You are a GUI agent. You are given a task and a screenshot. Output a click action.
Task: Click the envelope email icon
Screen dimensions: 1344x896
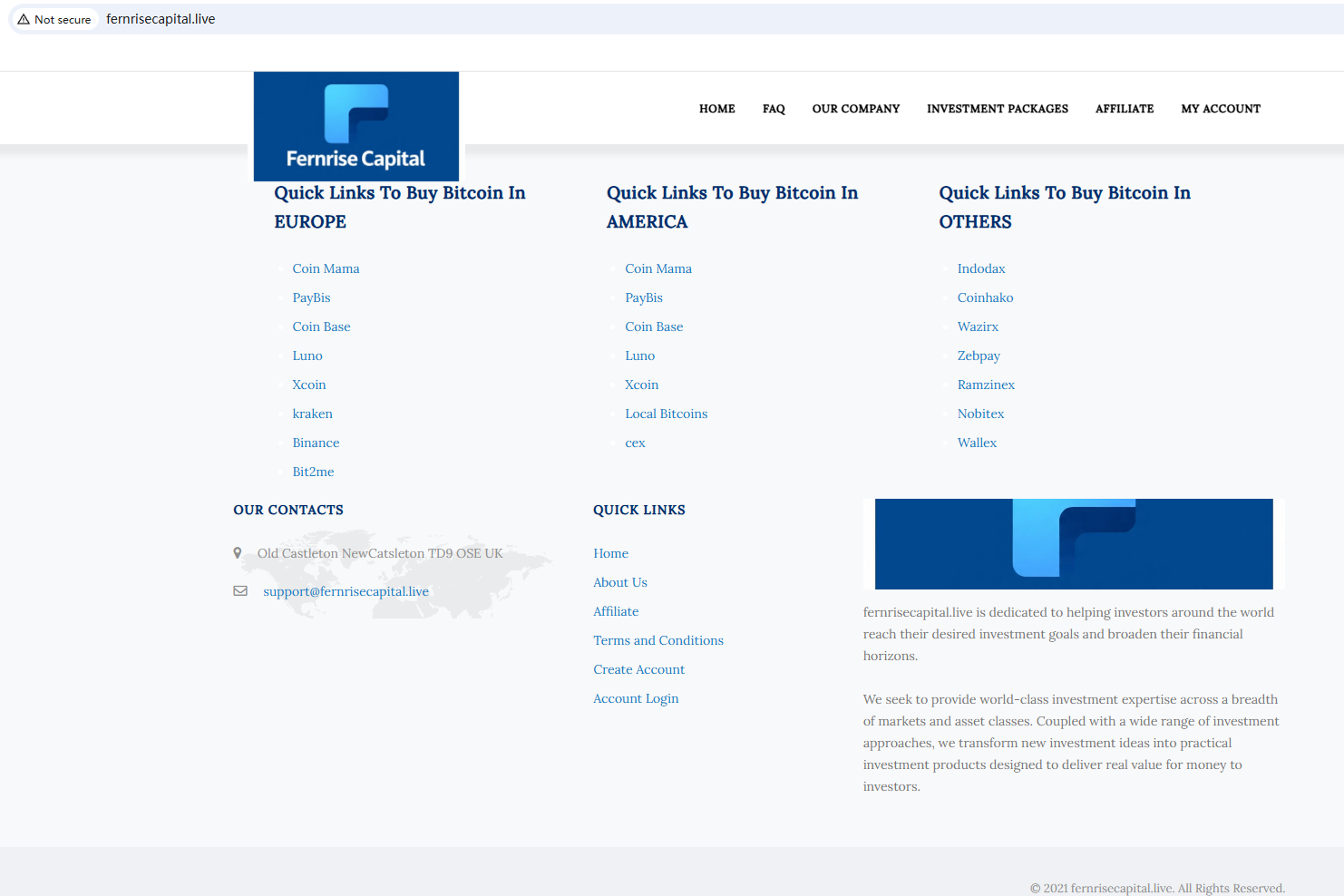click(240, 591)
